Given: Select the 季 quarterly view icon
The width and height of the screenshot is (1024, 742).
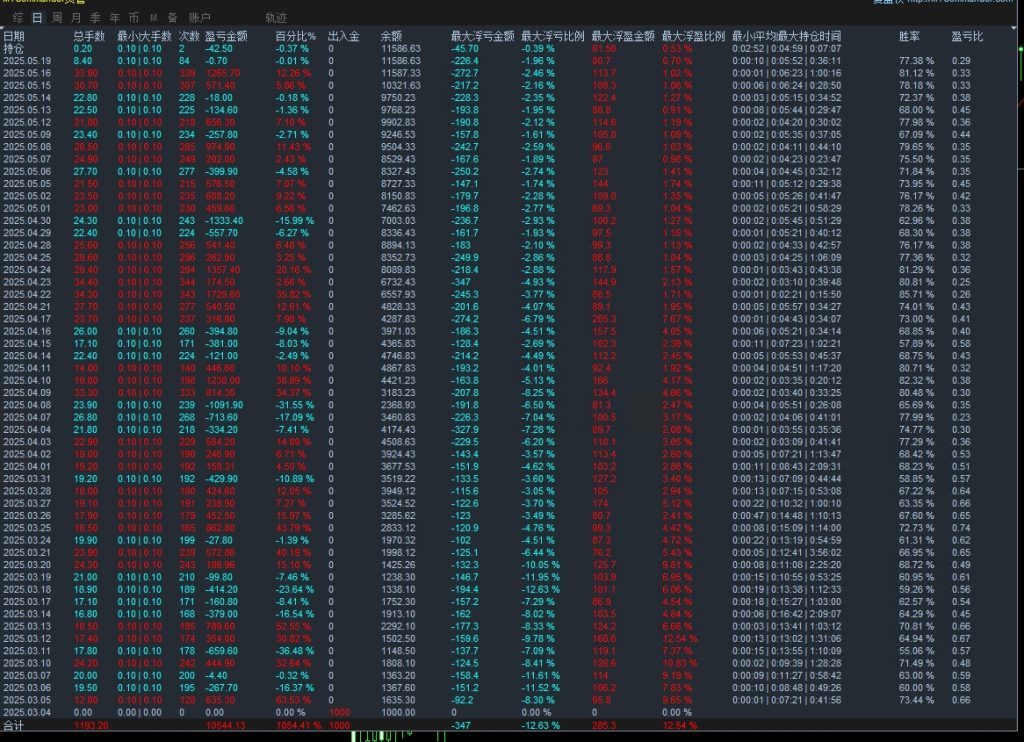Looking at the screenshot, I should 94,18.
